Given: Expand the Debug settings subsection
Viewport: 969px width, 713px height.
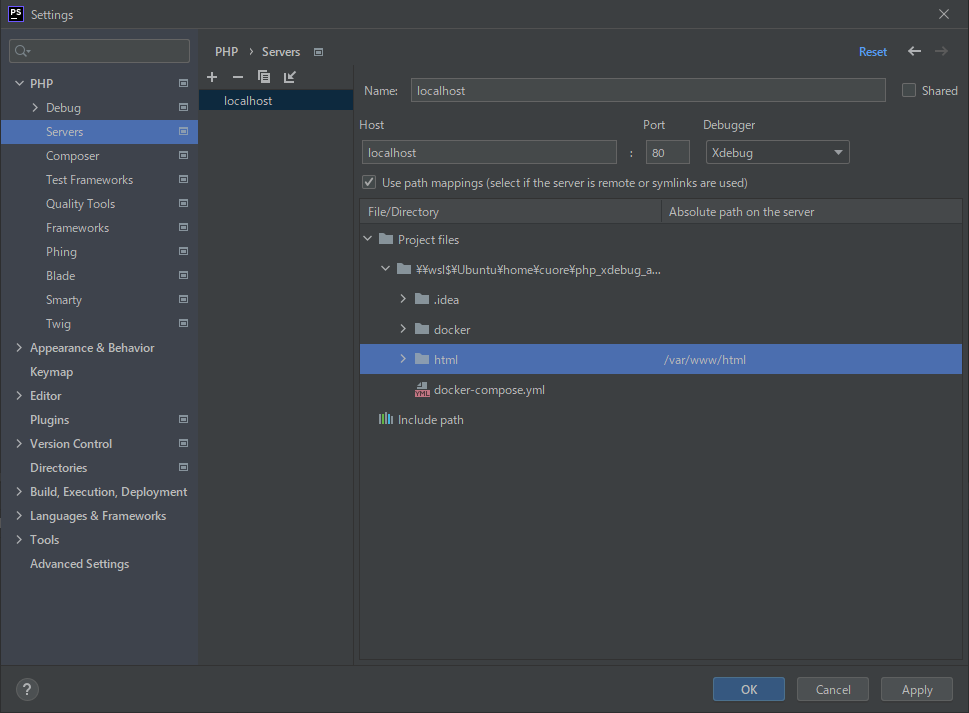Looking at the screenshot, I should (35, 108).
